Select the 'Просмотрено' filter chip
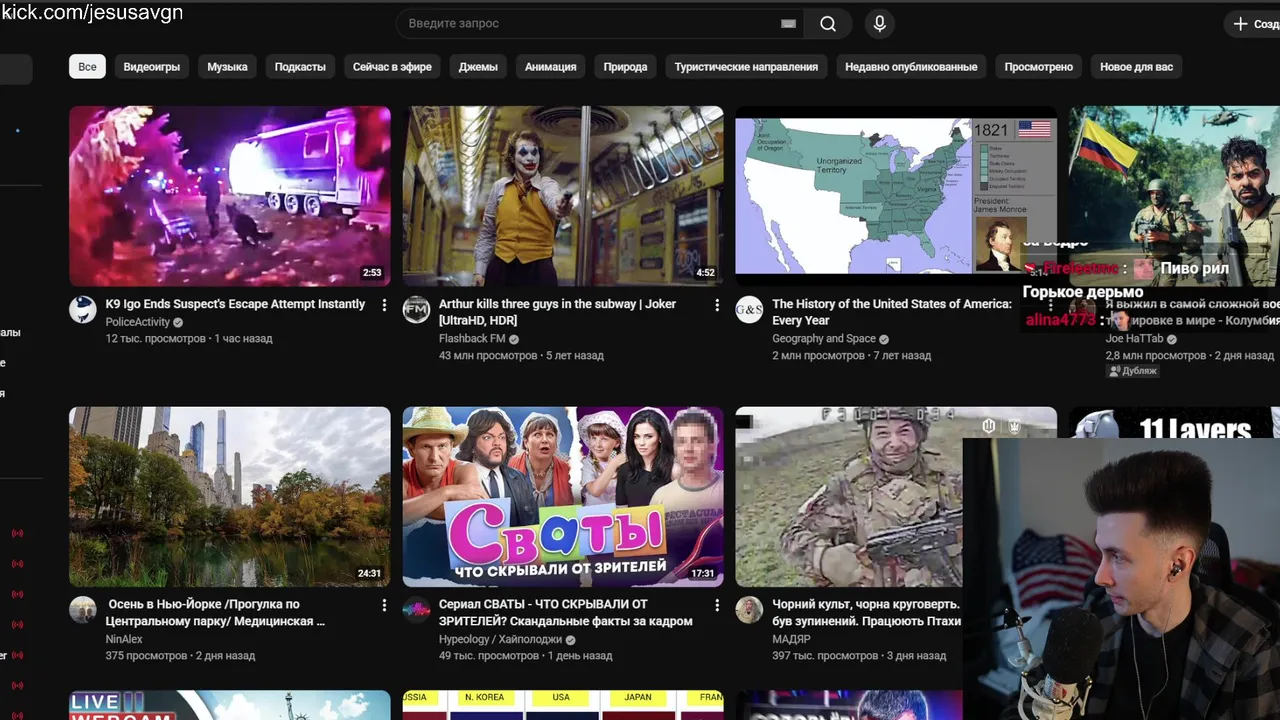The height and width of the screenshot is (720, 1280). [x=1039, y=67]
